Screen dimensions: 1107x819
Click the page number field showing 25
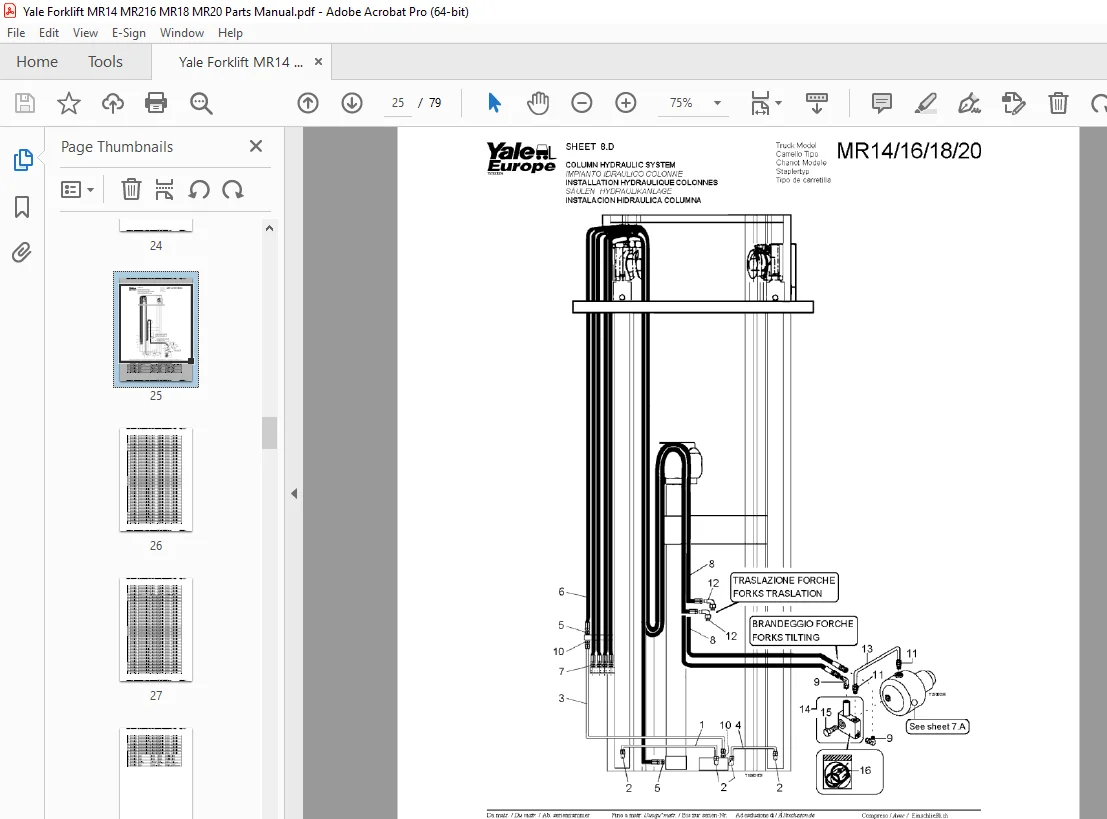point(397,103)
